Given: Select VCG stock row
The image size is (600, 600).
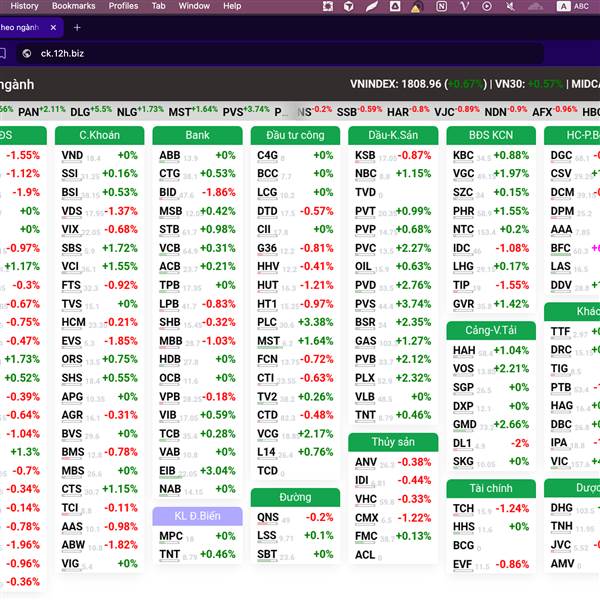Looking at the screenshot, I should point(295,434).
